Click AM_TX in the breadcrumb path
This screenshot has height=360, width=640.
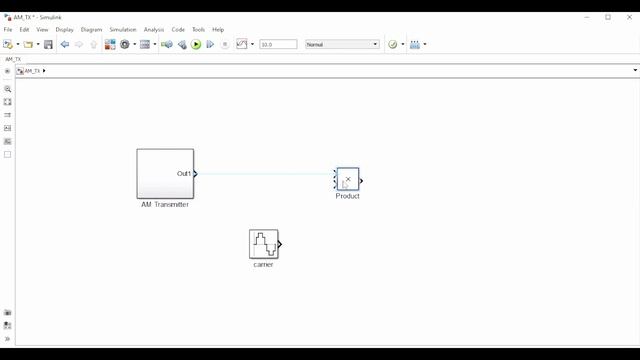click(32, 71)
